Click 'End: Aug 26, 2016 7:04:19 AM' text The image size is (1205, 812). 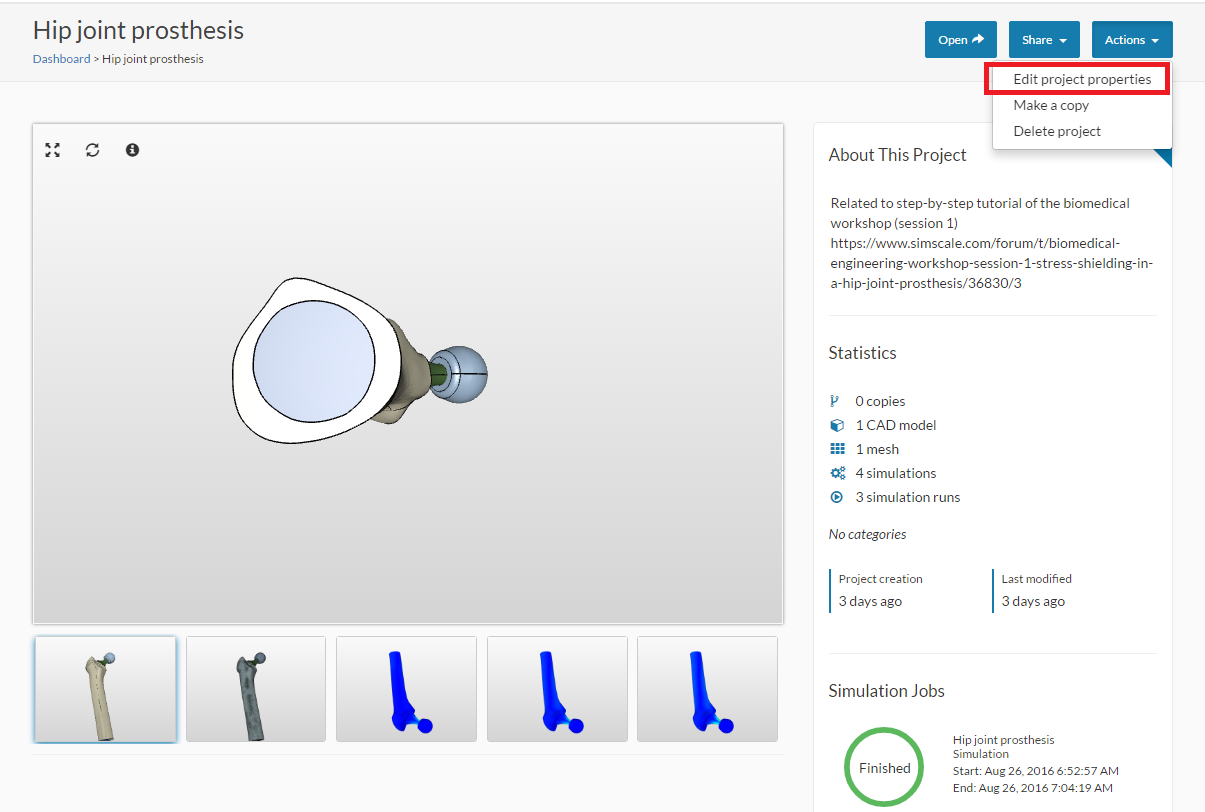pyautogui.click(x=1033, y=787)
